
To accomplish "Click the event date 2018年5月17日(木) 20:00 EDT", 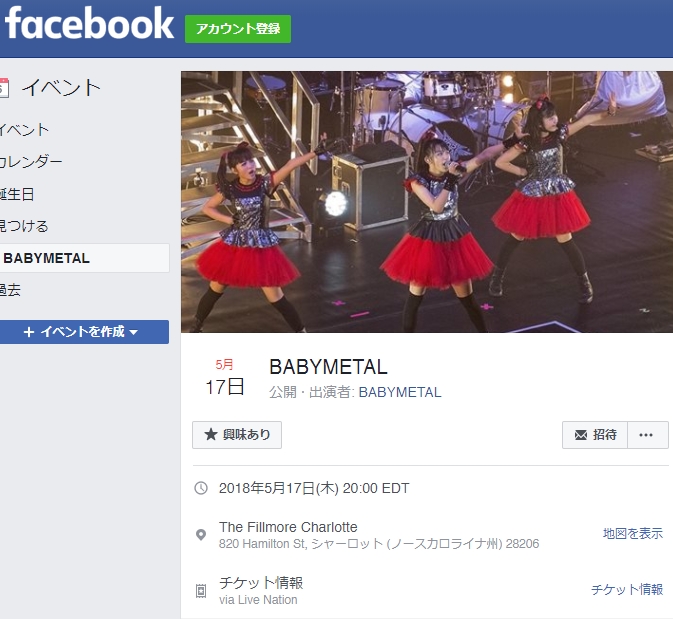I will pyautogui.click(x=314, y=488).
